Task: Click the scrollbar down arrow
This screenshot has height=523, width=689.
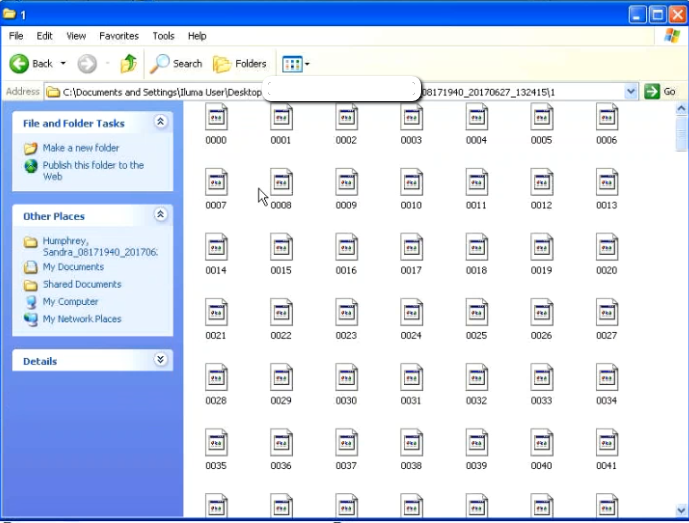Action: coord(682,510)
